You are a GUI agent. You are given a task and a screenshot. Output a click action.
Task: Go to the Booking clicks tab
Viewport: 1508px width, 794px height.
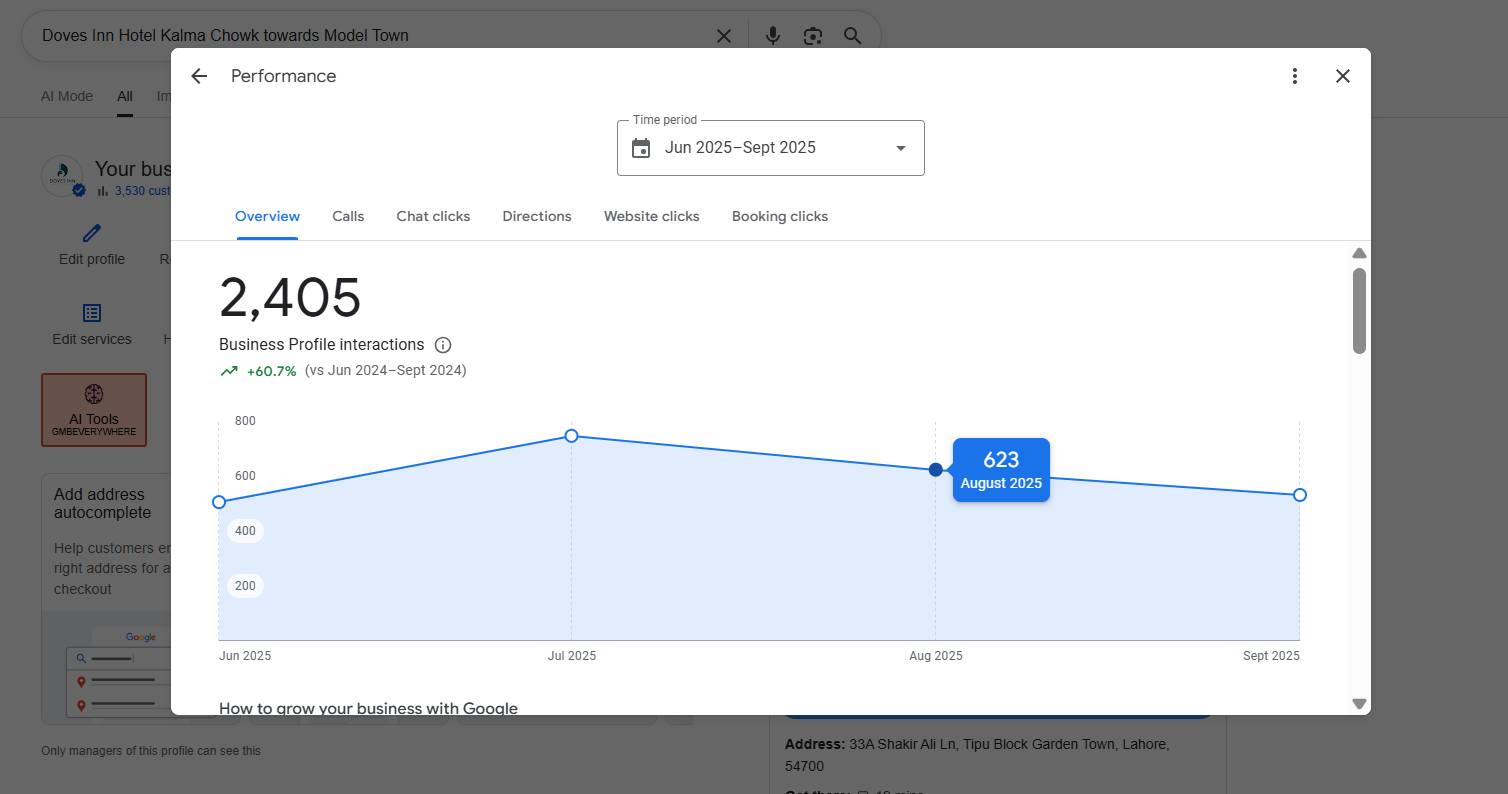pyautogui.click(x=780, y=216)
